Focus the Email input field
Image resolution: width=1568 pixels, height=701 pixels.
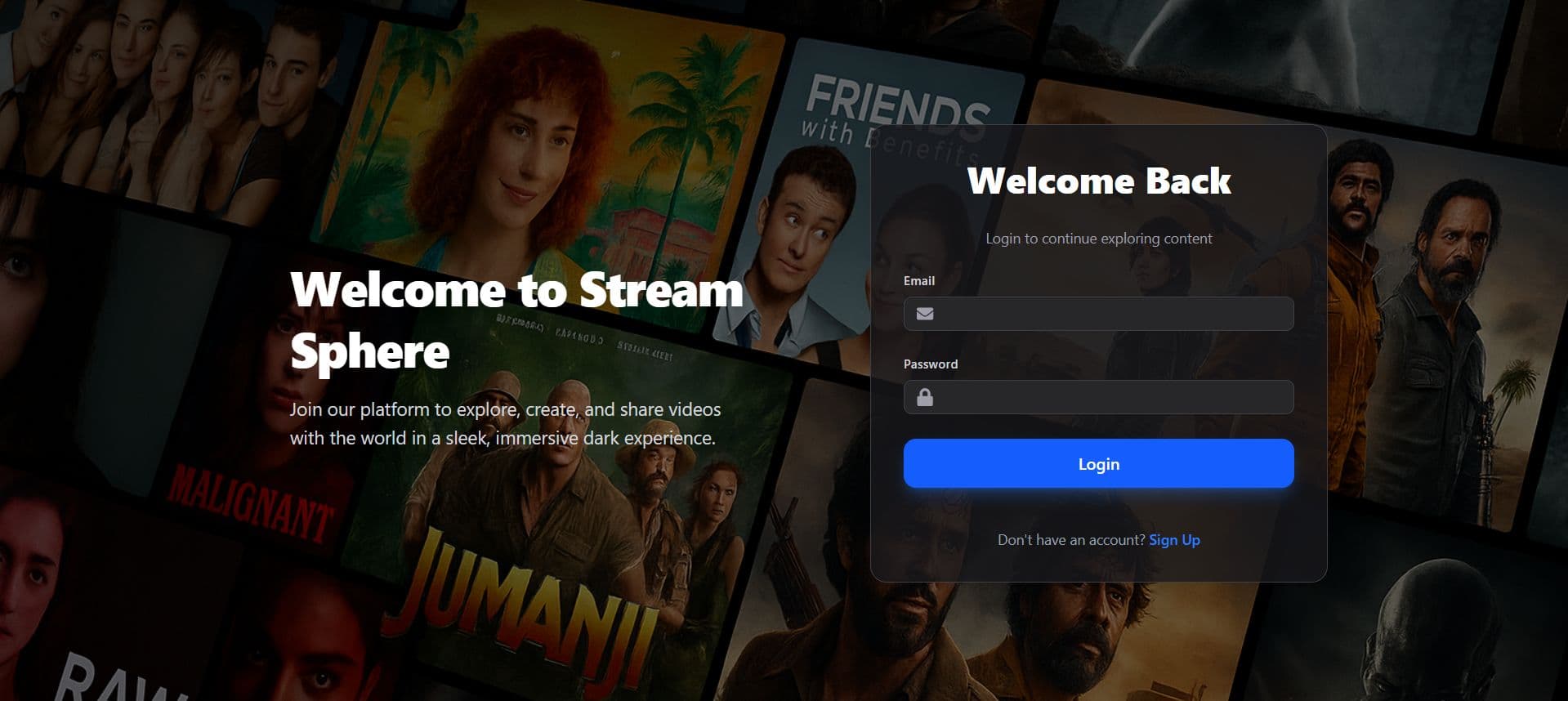pos(1098,314)
